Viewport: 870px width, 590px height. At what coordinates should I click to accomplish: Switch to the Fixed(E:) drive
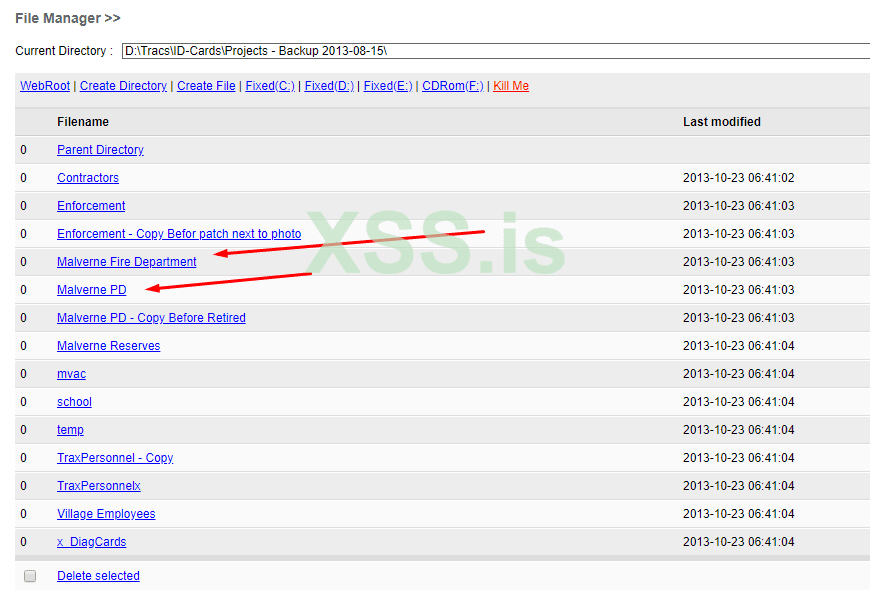pos(388,86)
